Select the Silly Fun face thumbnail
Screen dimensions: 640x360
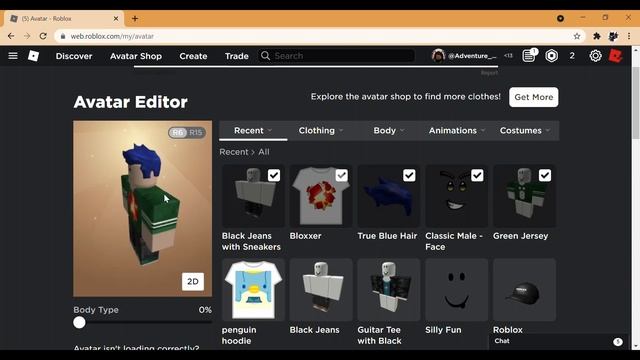456,290
